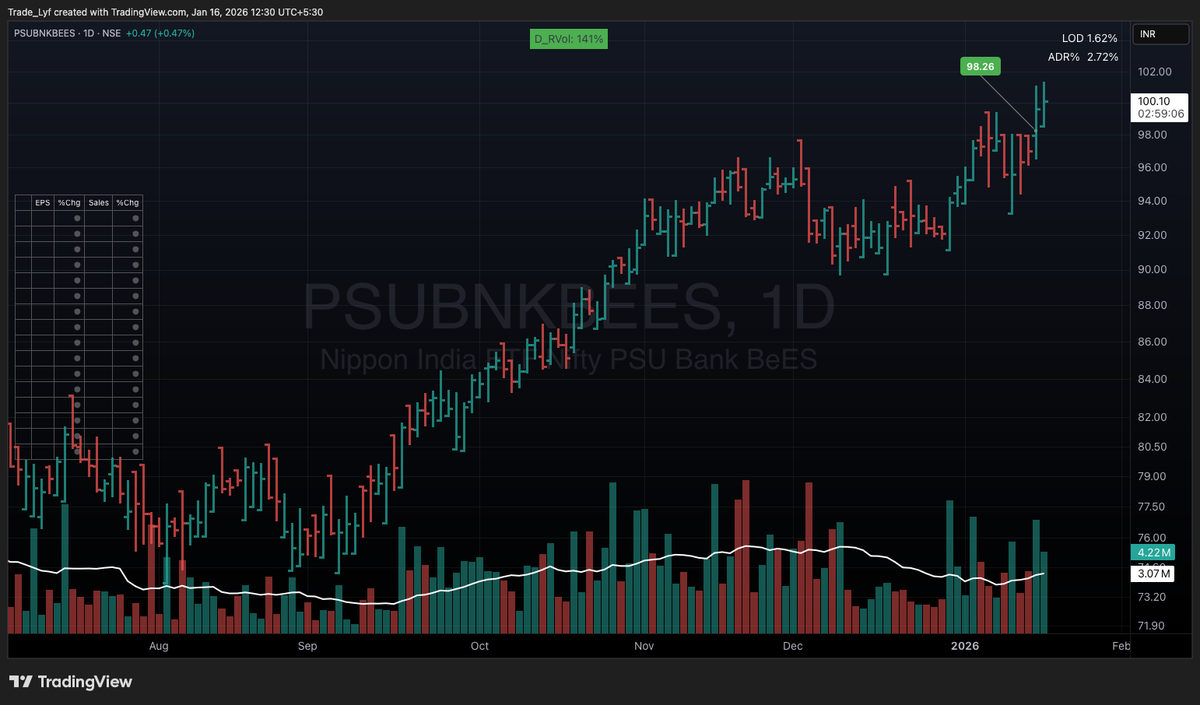This screenshot has width=1200, height=705.
Task: Click the D_RVol: 141% green label
Action: point(568,38)
